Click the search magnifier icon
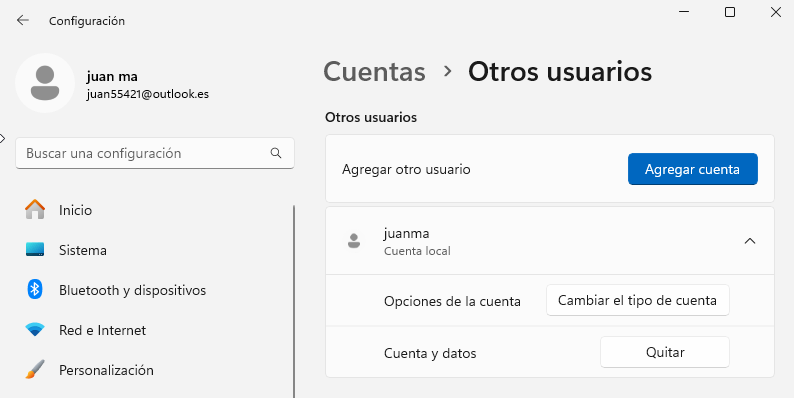 [276, 153]
